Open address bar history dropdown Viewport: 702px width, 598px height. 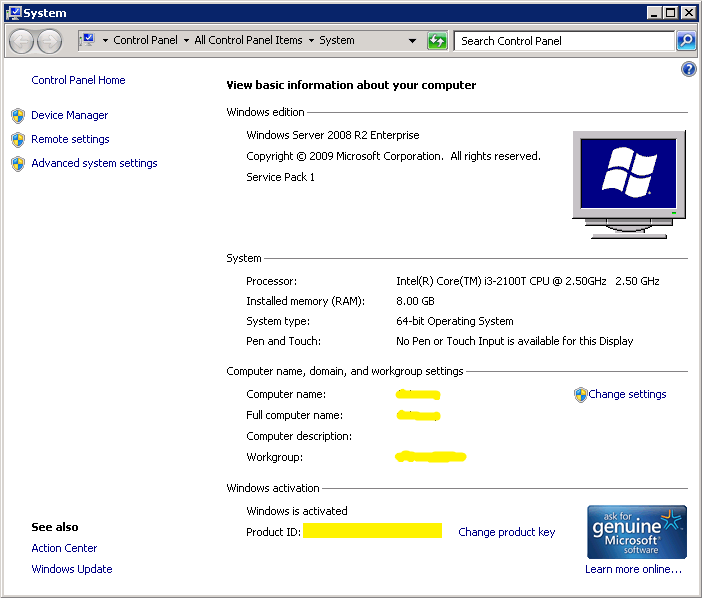(412, 41)
